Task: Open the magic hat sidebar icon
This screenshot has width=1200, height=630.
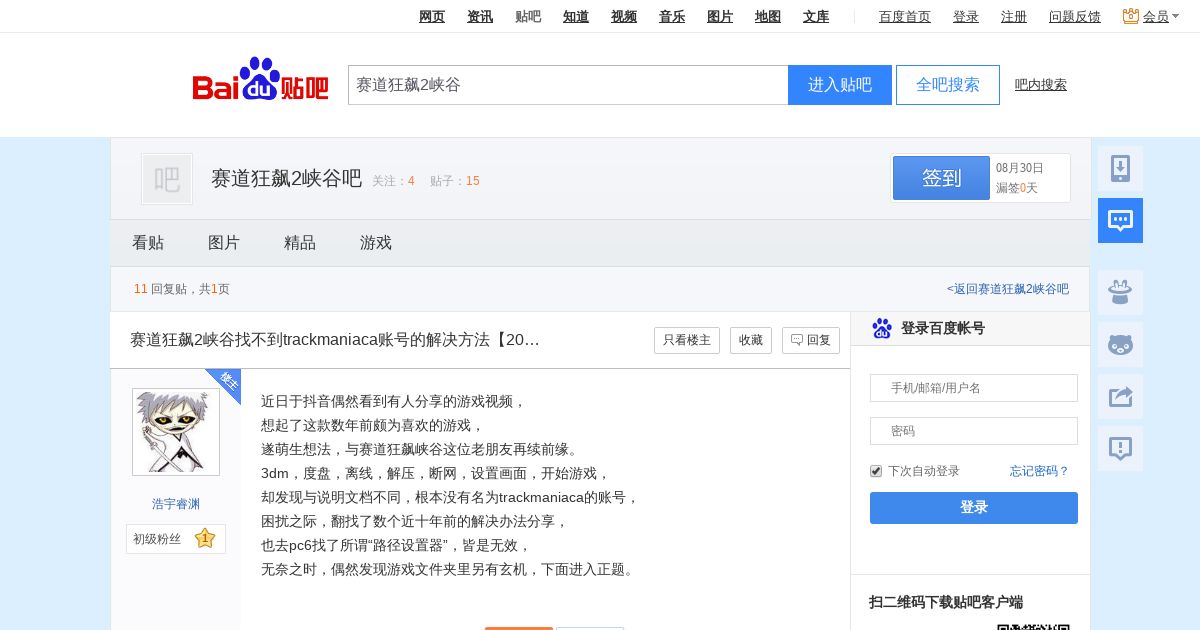Action: [1120, 293]
